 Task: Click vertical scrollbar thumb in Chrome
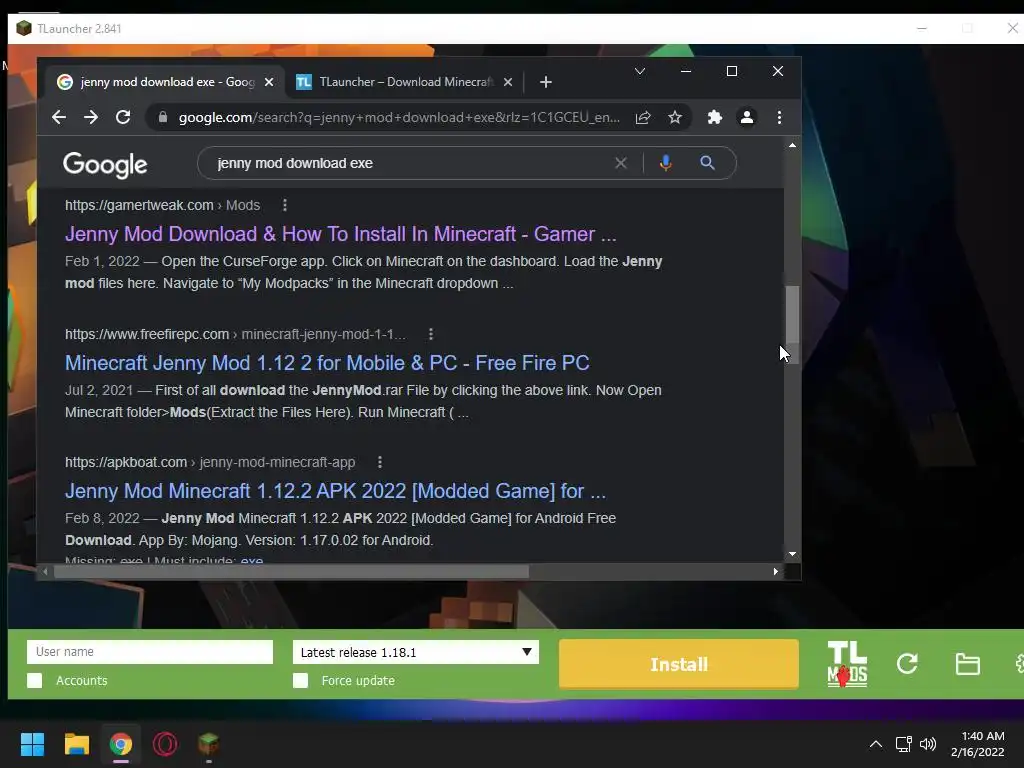pyautogui.click(x=792, y=315)
